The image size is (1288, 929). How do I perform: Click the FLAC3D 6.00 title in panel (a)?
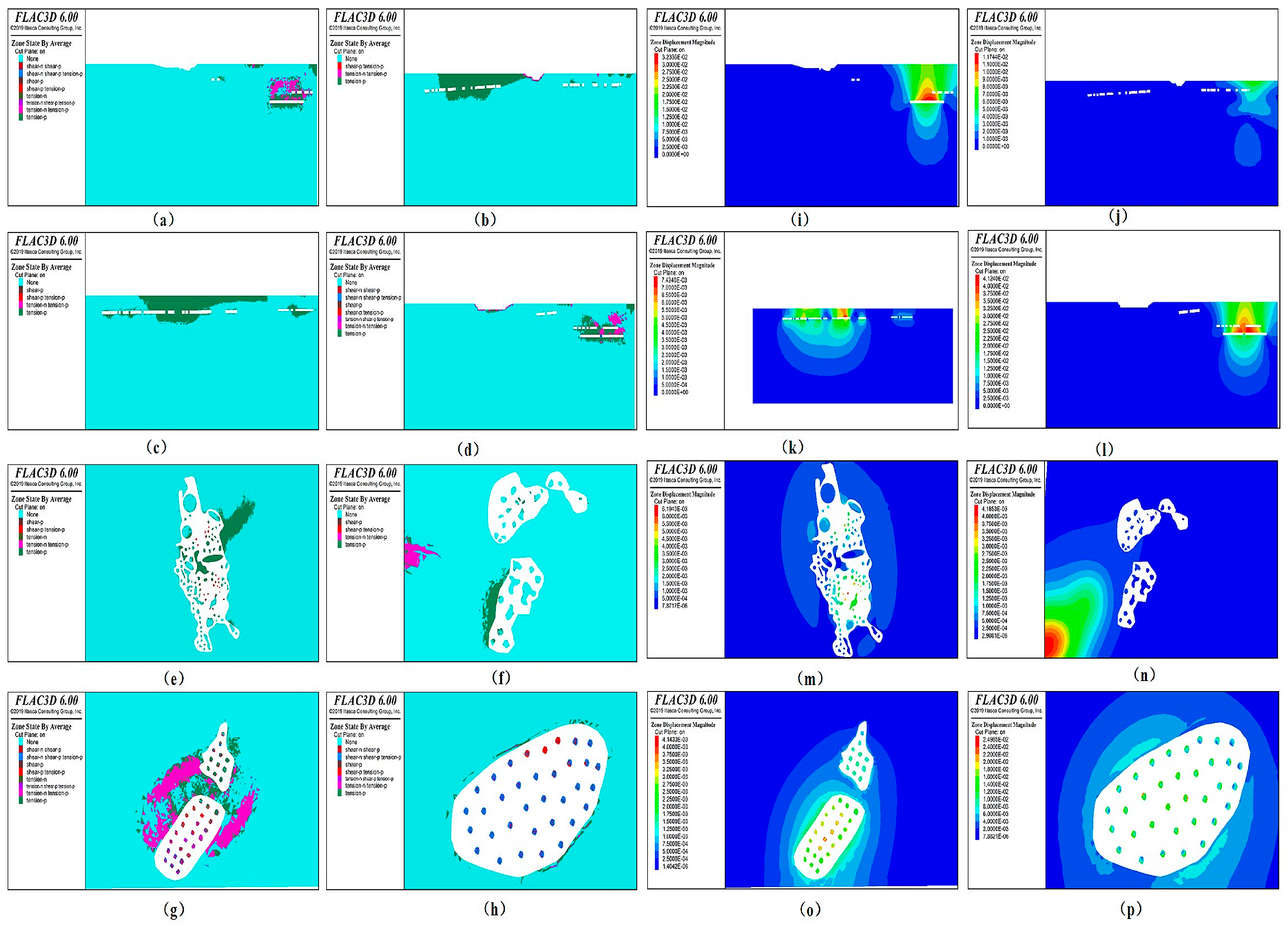[46, 17]
